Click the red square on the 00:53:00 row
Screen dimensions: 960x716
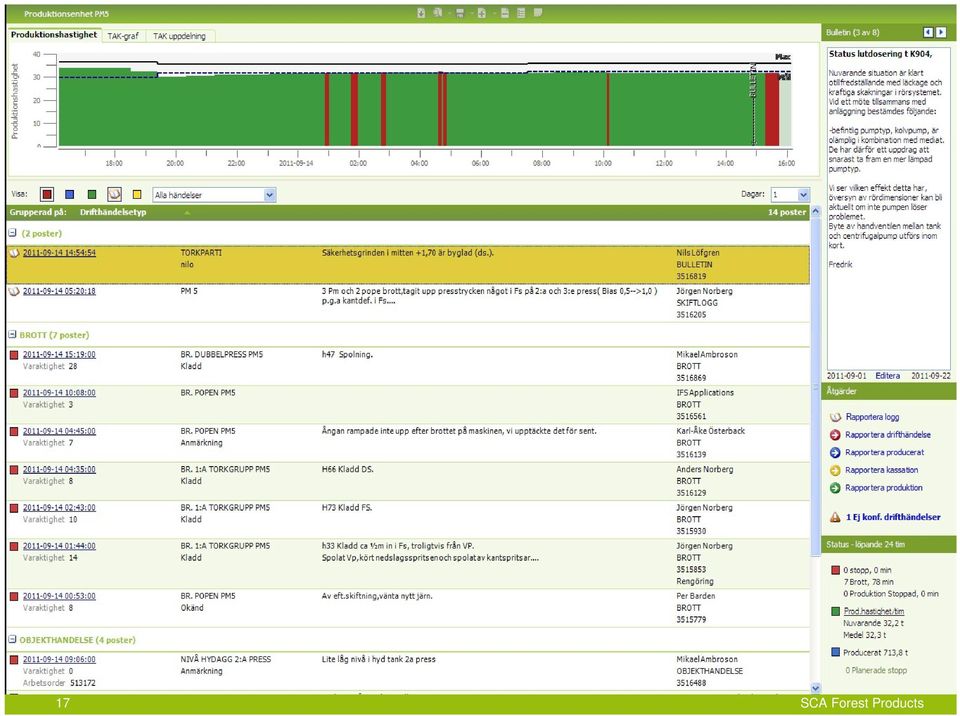pyautogui.click(x=14, y=597)
